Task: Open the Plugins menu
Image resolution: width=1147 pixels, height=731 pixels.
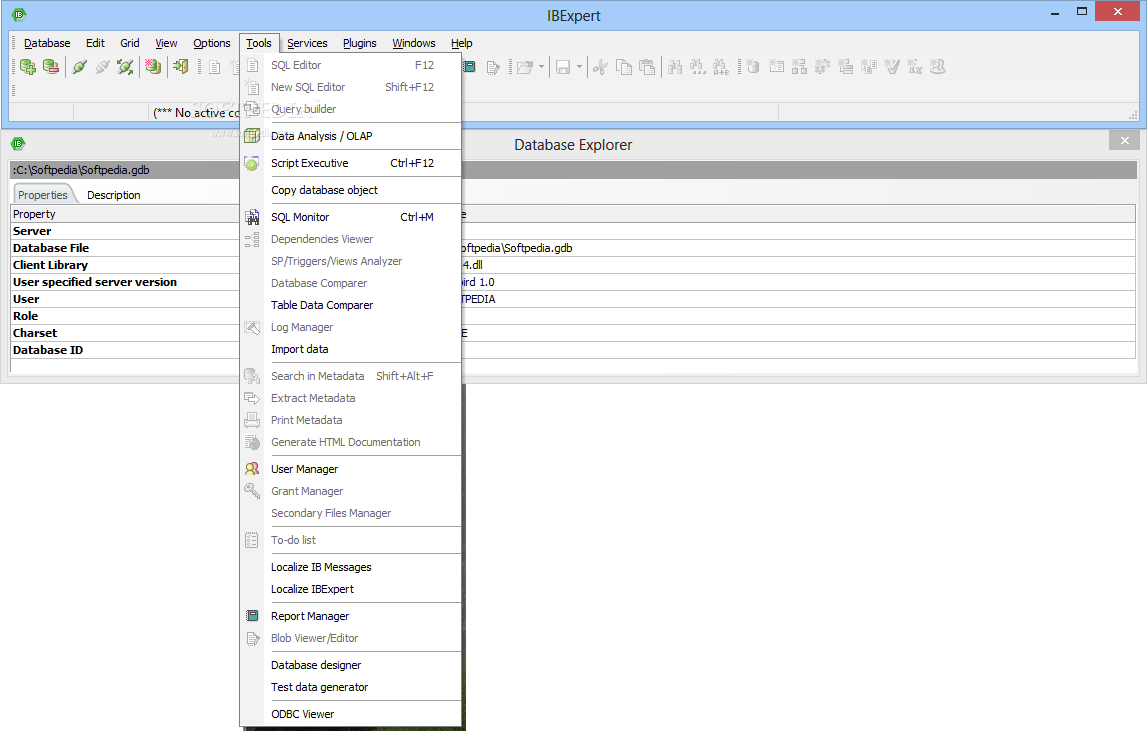Action: [359, 43]
